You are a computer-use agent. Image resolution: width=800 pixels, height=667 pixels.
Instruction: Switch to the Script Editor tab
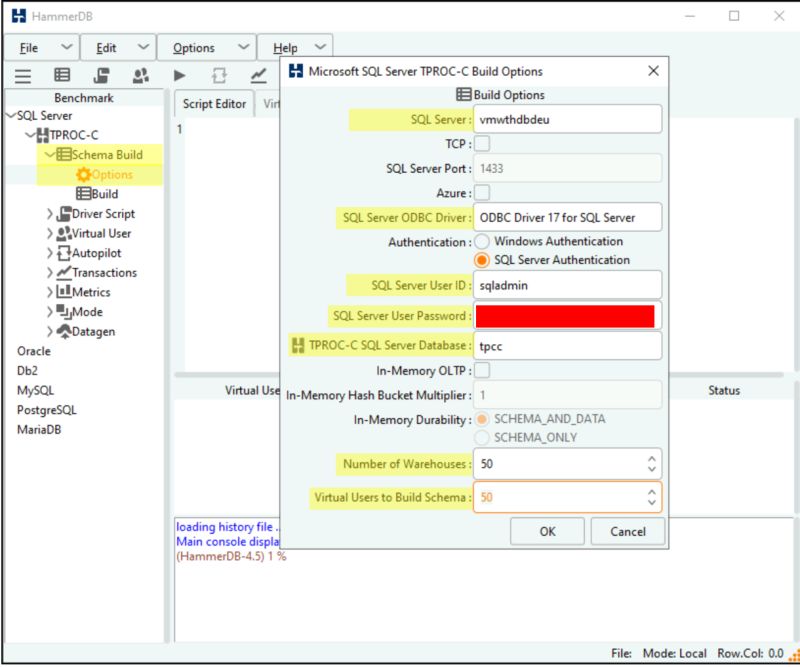pos(214,104)
